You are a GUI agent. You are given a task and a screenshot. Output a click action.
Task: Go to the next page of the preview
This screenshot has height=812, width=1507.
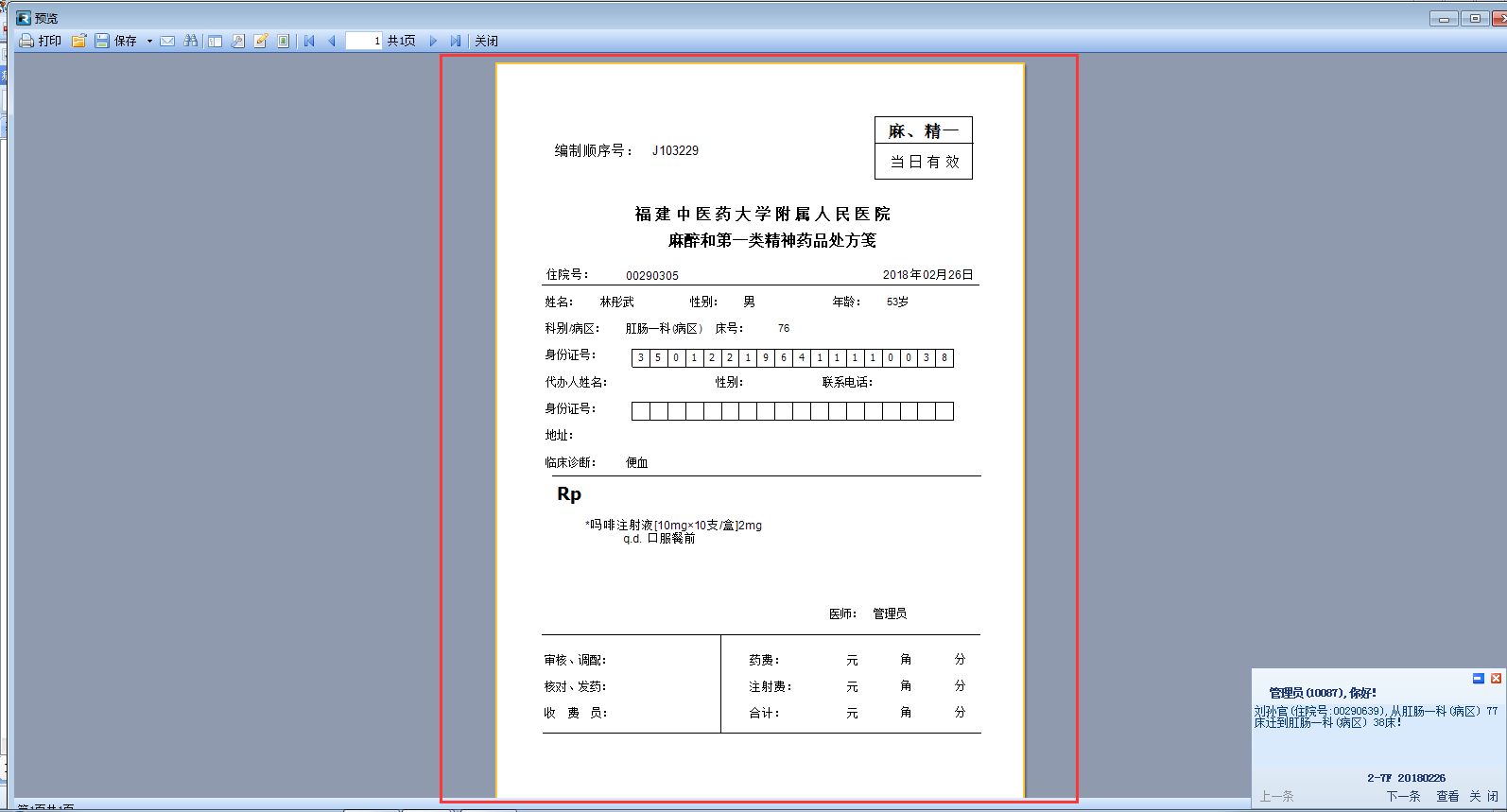click(433, 41)
